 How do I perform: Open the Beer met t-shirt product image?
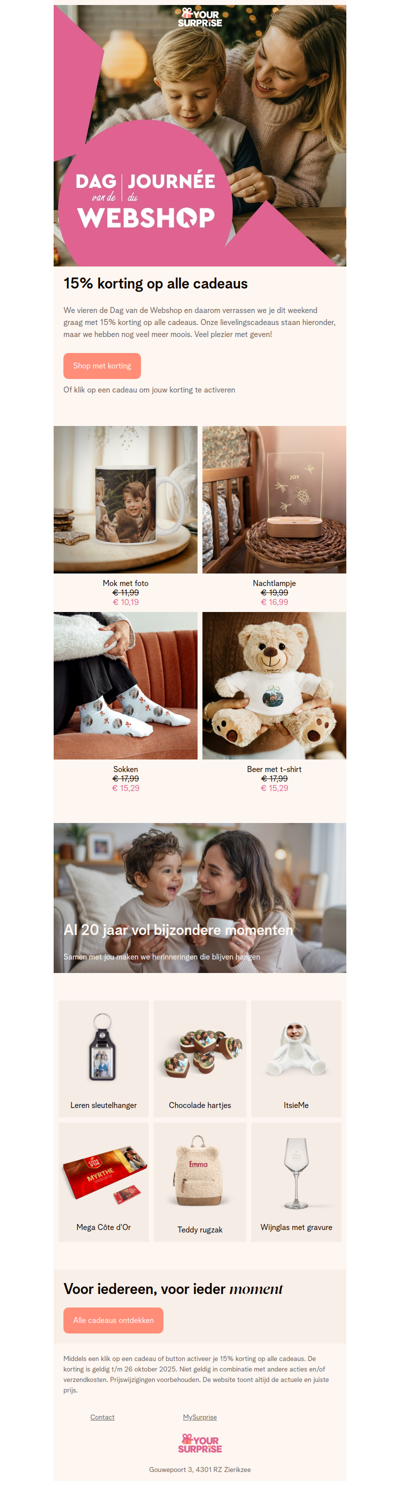pos(274,686)
